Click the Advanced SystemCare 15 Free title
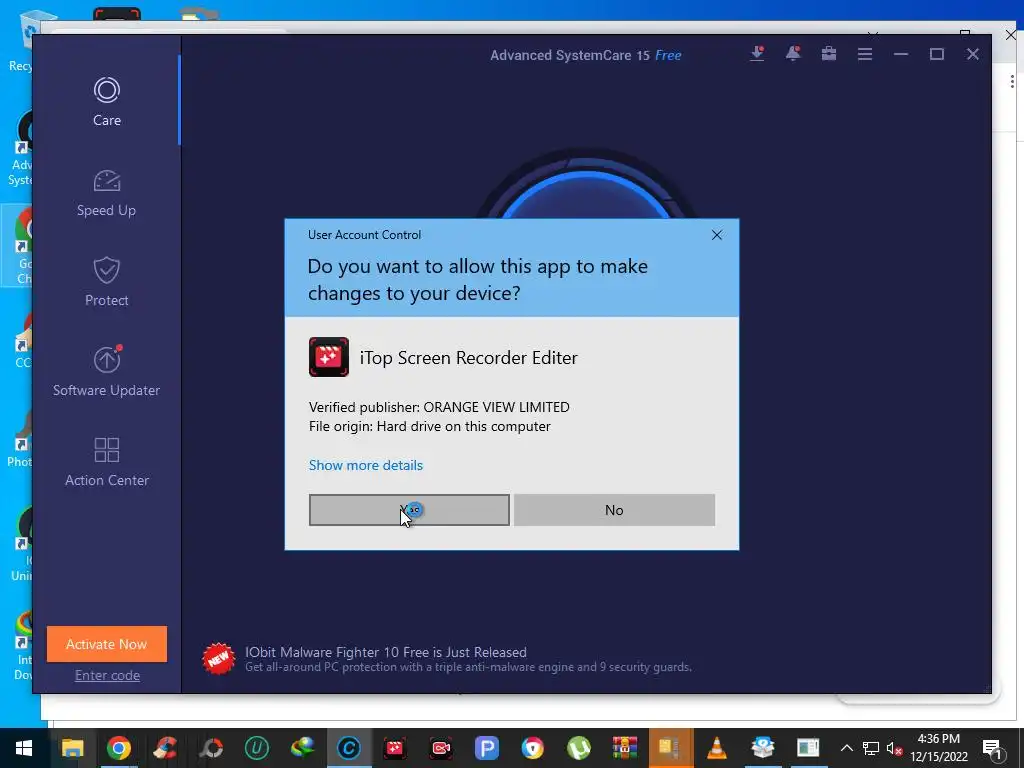This screenshot has height=768, width=1024. [586, 56]
